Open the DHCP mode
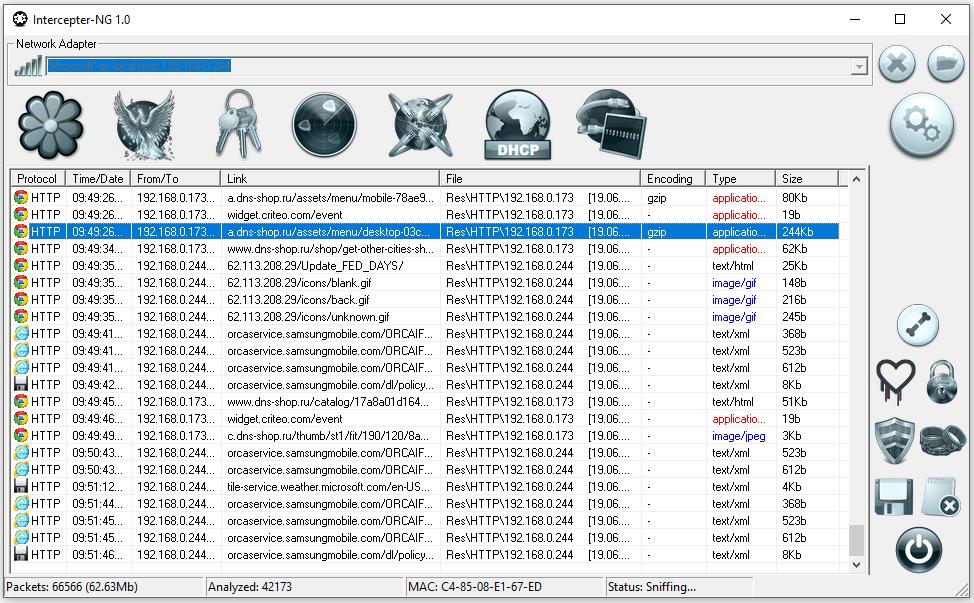Image resolution: width=974 pixels, height=603 pixels. pos(517,122)
